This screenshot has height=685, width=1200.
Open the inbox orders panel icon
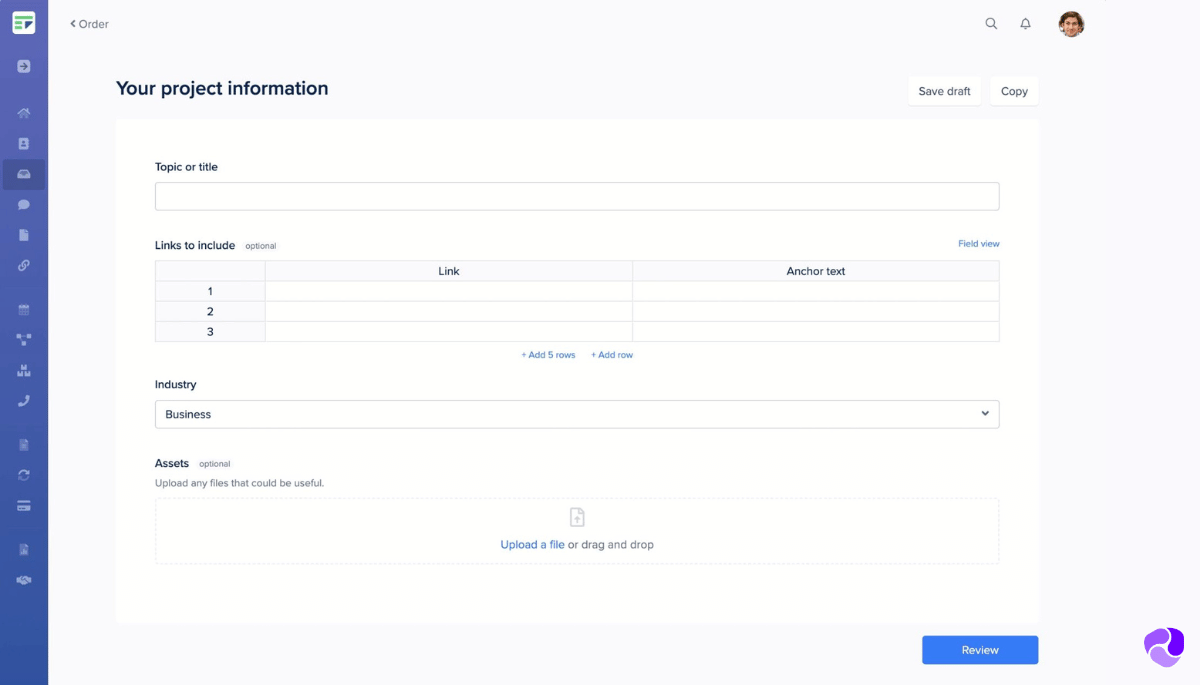(24, 174)
